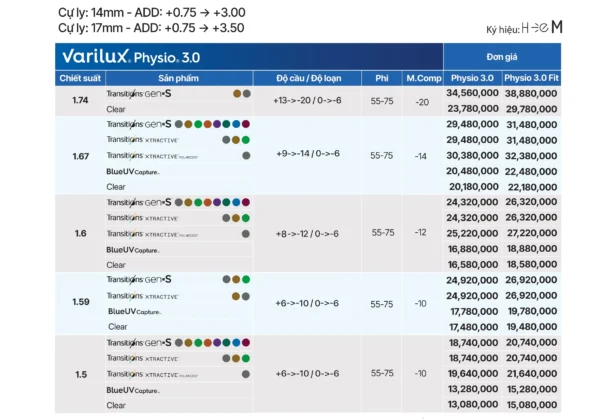600x419 pixels.
Task: Select BlueUV Capture logo in 1.67 group
Action: click(x=133, y=172)
